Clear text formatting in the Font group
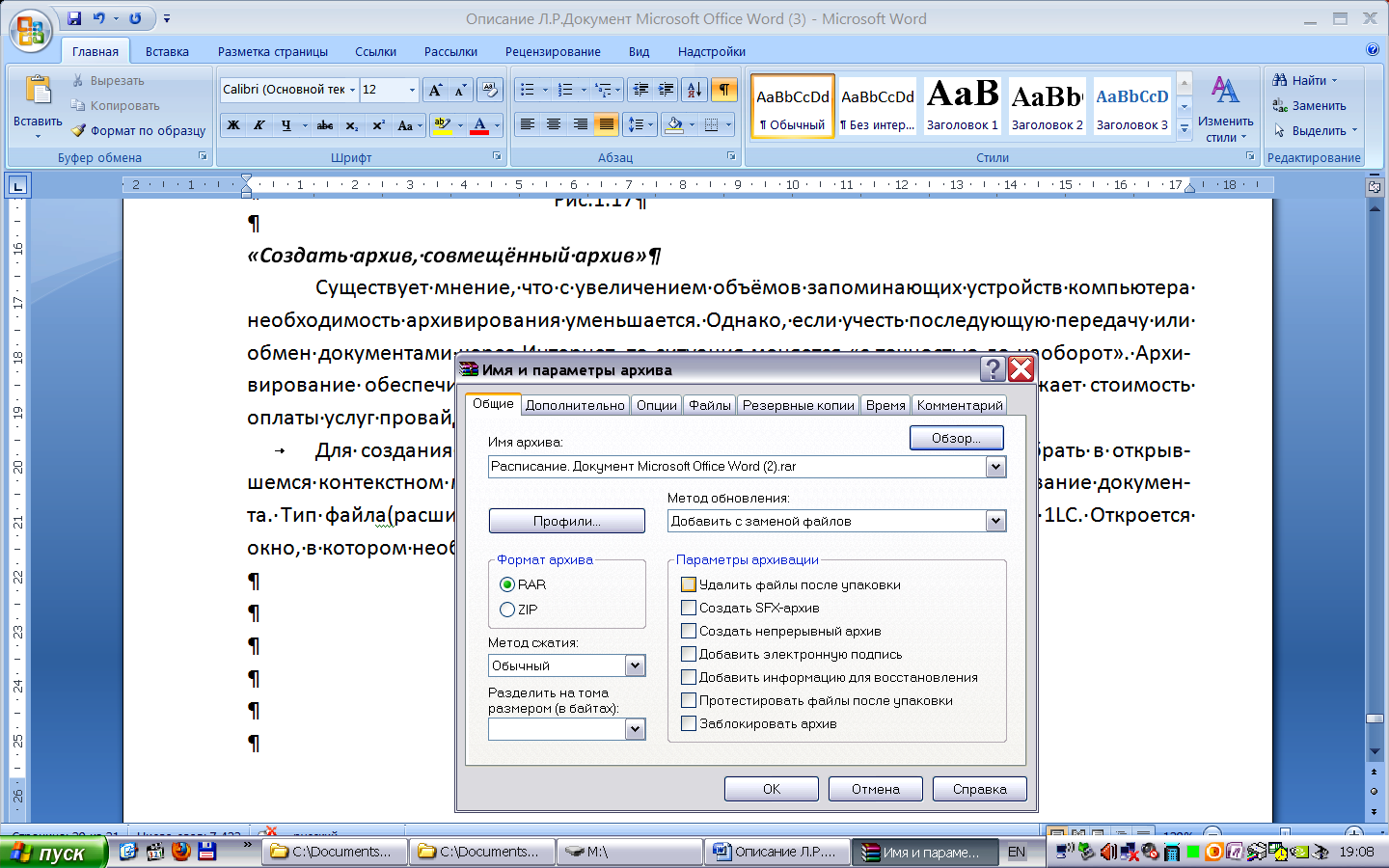The image size is (1389, 868). 490,90
